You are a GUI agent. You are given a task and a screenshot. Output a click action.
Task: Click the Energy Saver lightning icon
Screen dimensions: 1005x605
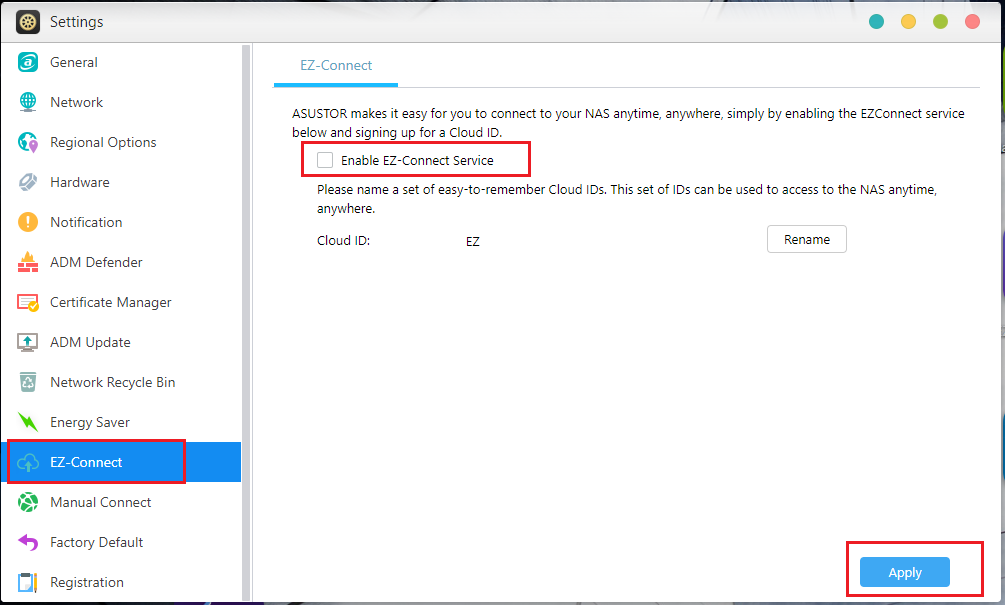click(x=28, y=422)
